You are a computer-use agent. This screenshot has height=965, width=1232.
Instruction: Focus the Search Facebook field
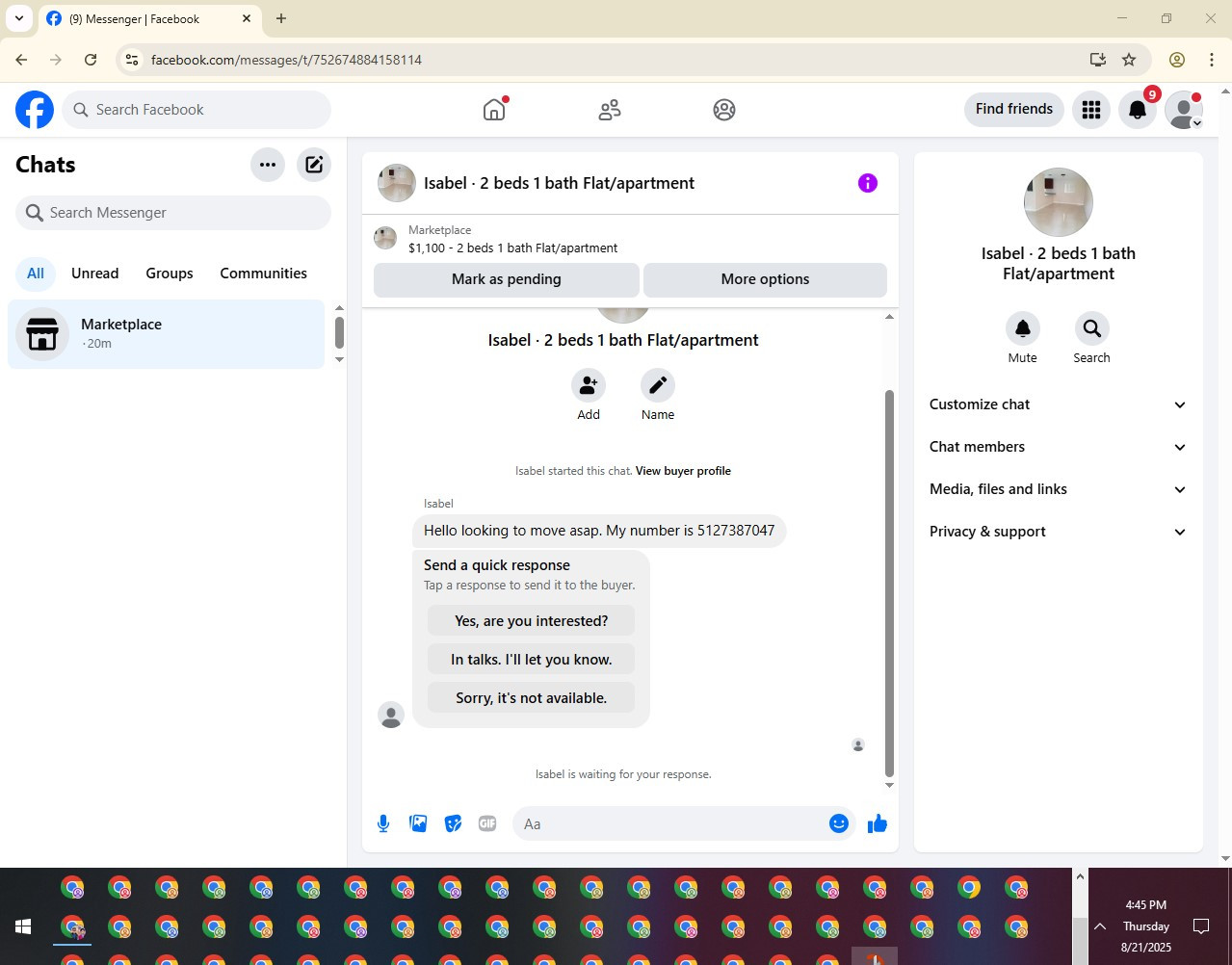coord(197,110)
